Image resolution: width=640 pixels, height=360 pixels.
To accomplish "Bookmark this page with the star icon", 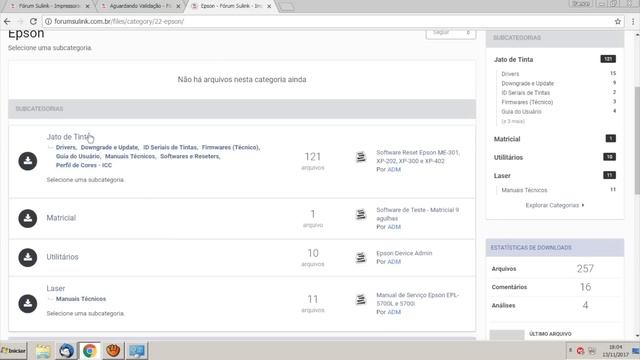I will coord(618,21).
